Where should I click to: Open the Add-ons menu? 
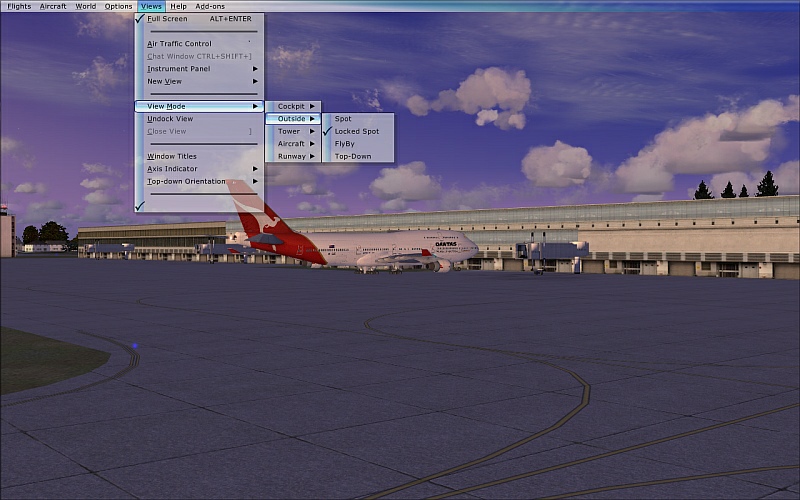[210, 6]
